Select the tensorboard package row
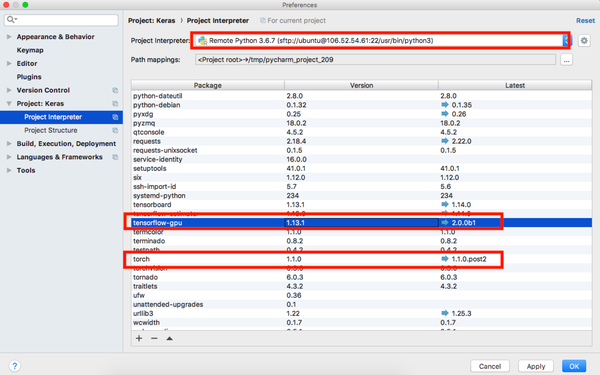The width and height of the screenshot is (600, 375). click(x=362, y=205)
